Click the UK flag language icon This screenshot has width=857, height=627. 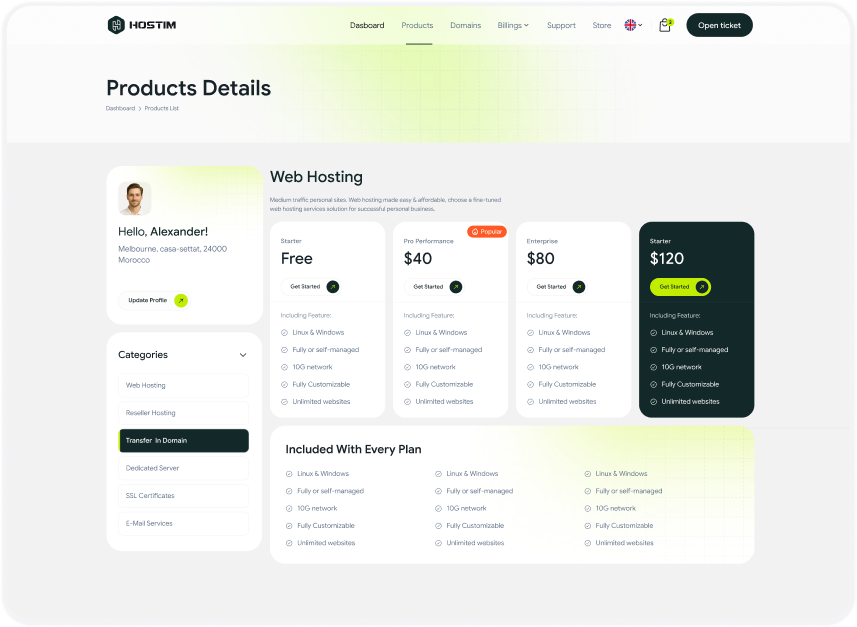click(x=630, y=25)
